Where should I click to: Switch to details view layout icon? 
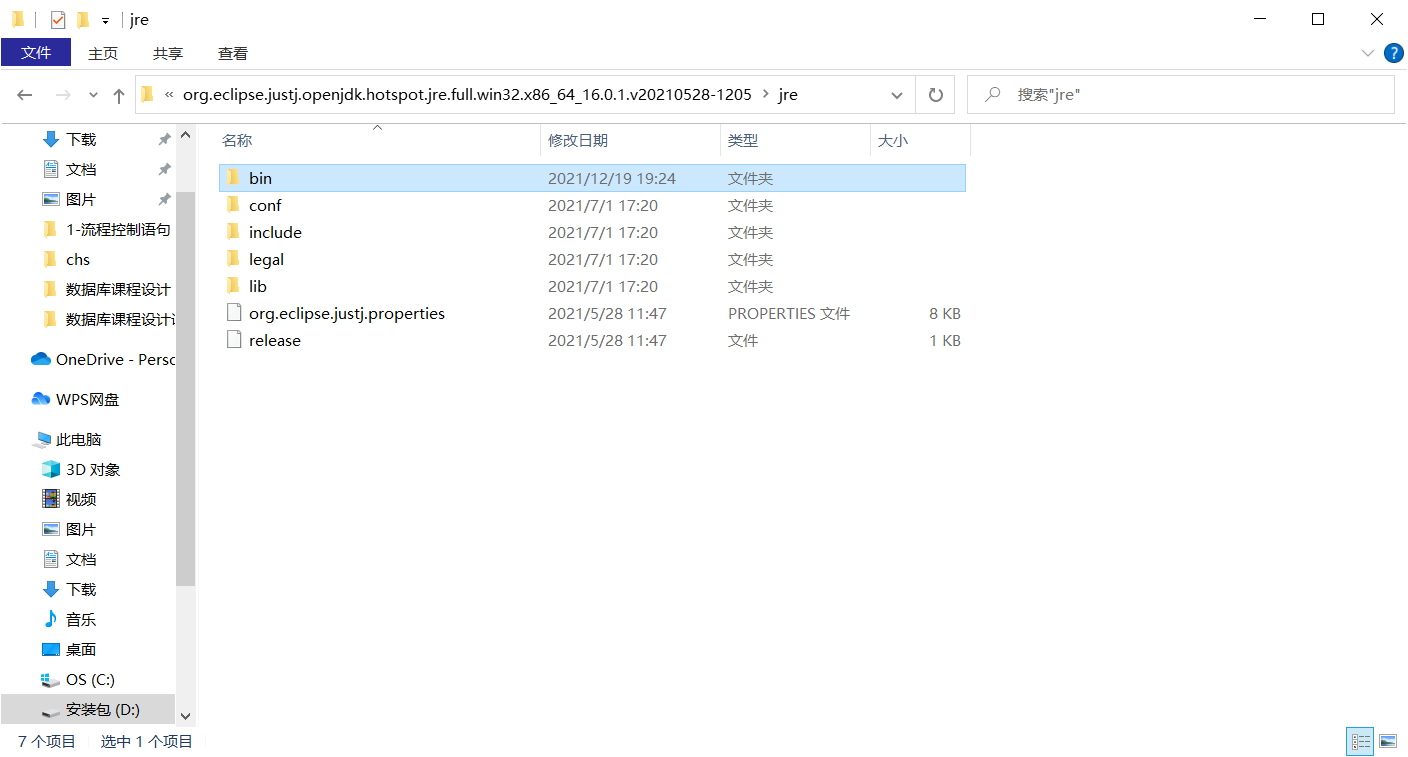(1361, 741)
